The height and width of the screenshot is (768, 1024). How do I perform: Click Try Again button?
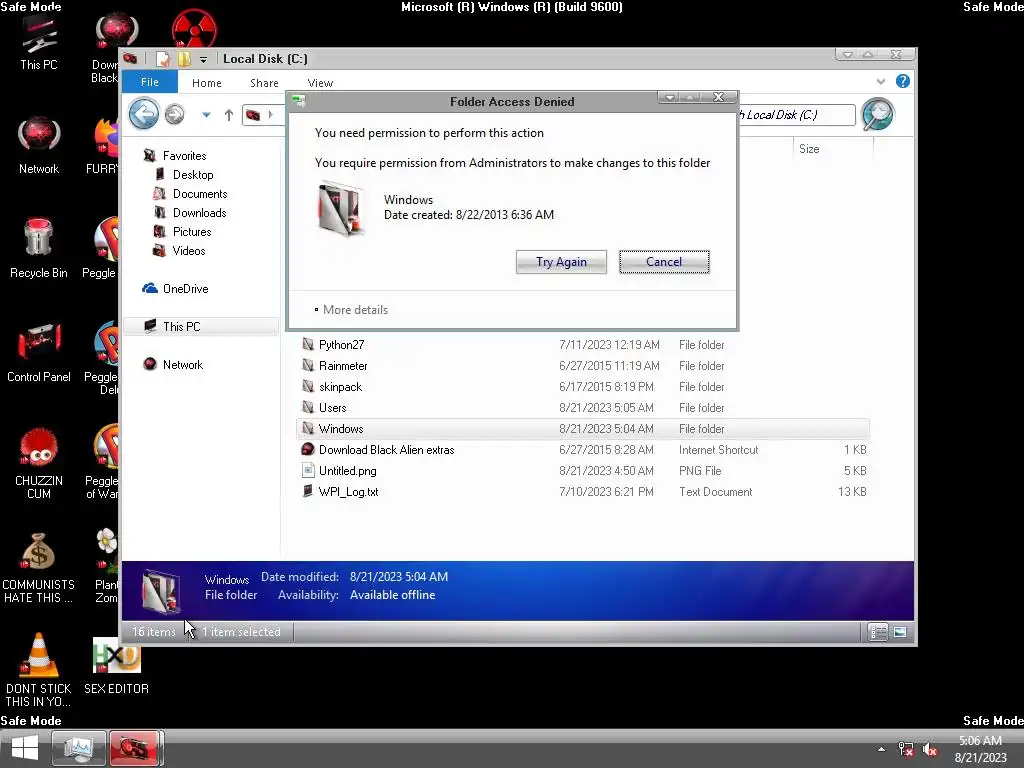point(561,262)
